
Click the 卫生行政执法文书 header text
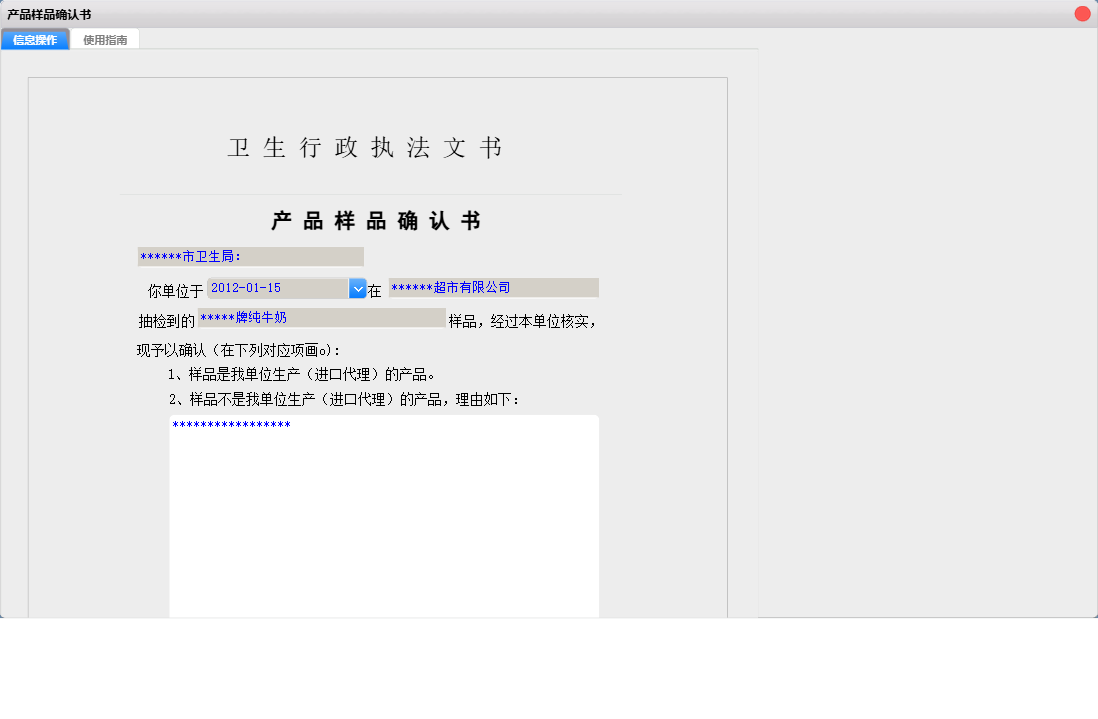366,146
